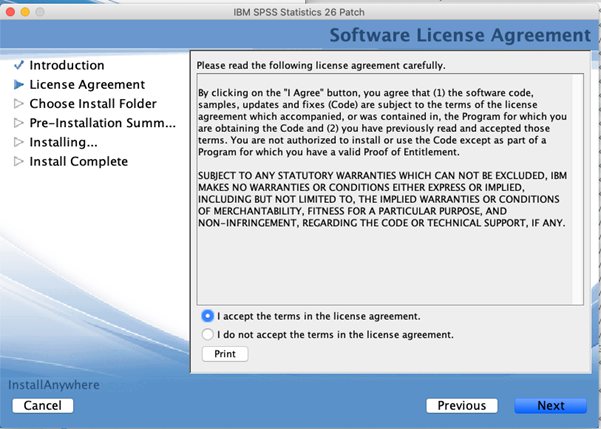601x429 pixels.
Task: Cancel the SPSS patch installer
Action: 43,405
